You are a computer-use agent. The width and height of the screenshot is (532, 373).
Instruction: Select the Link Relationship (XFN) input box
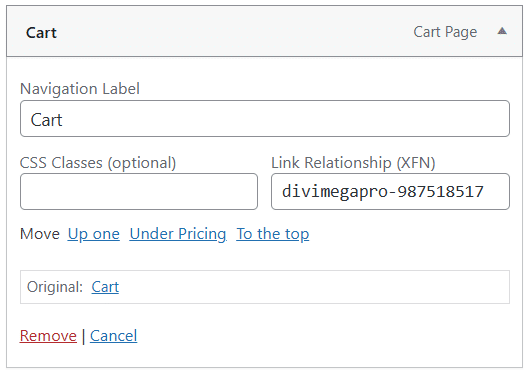click(391, 191)
